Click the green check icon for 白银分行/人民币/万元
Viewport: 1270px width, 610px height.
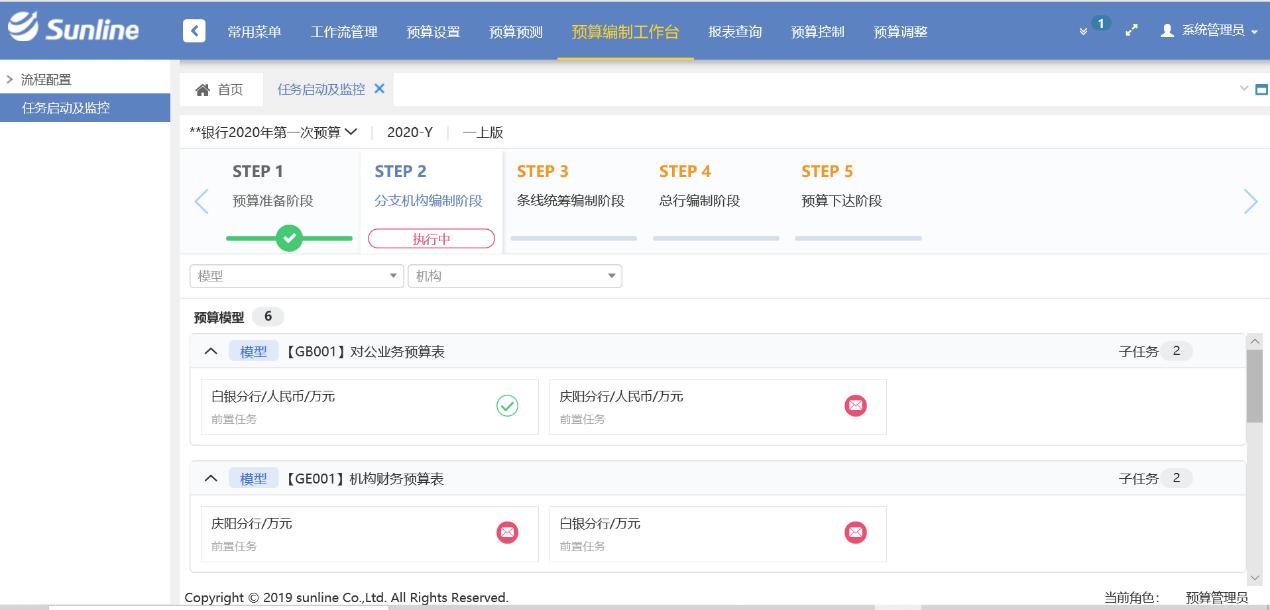tap(507, 406)
